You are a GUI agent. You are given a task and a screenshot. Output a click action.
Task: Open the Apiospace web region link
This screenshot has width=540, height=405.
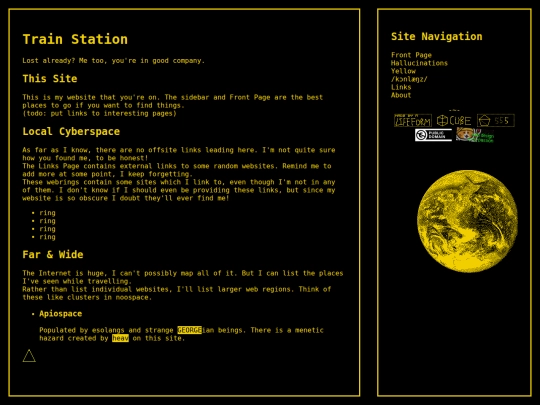point(61,314)
